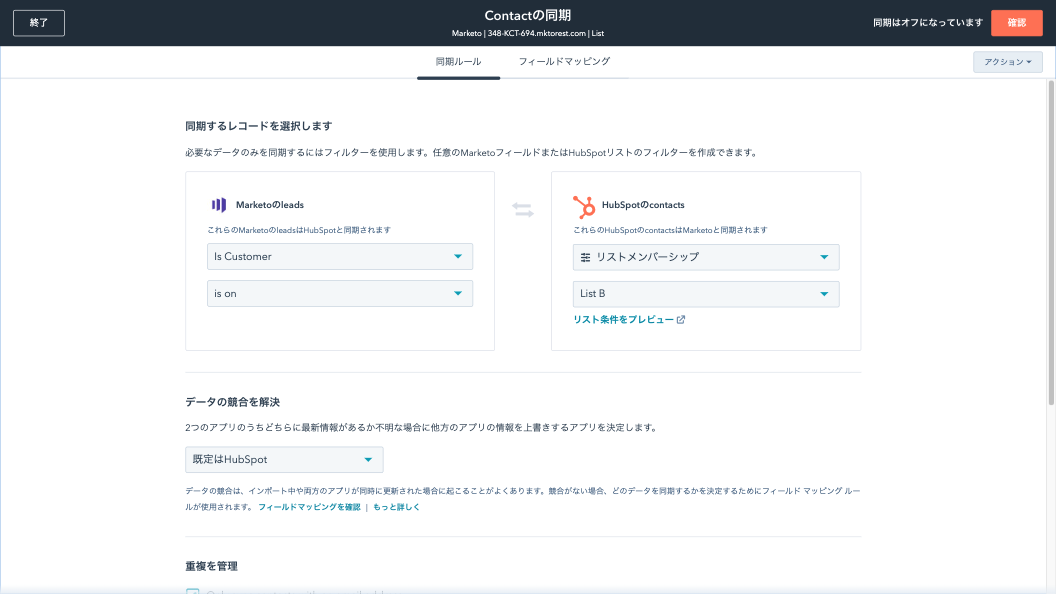1056x594 pixels.
Task: Open the 既定はHubSpot conflict dropdown
Action: (x=284, y=459)
